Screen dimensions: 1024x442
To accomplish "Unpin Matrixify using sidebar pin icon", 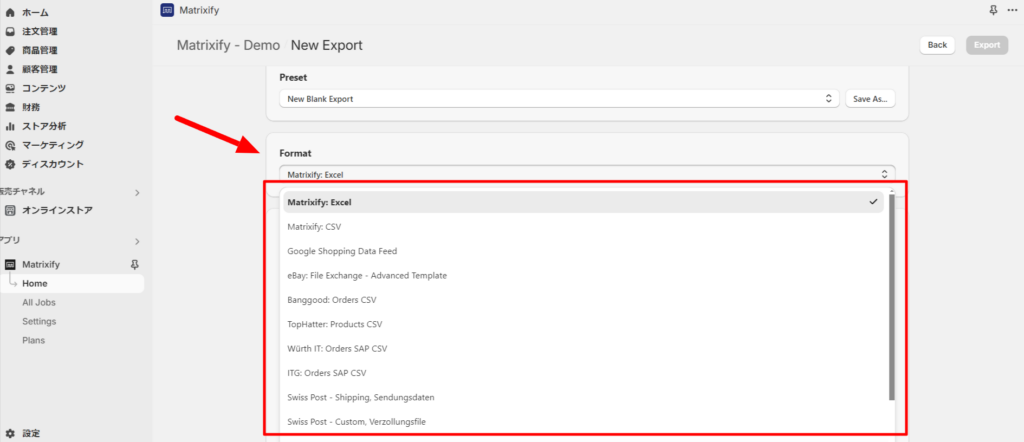I will [x=135, y=264].
